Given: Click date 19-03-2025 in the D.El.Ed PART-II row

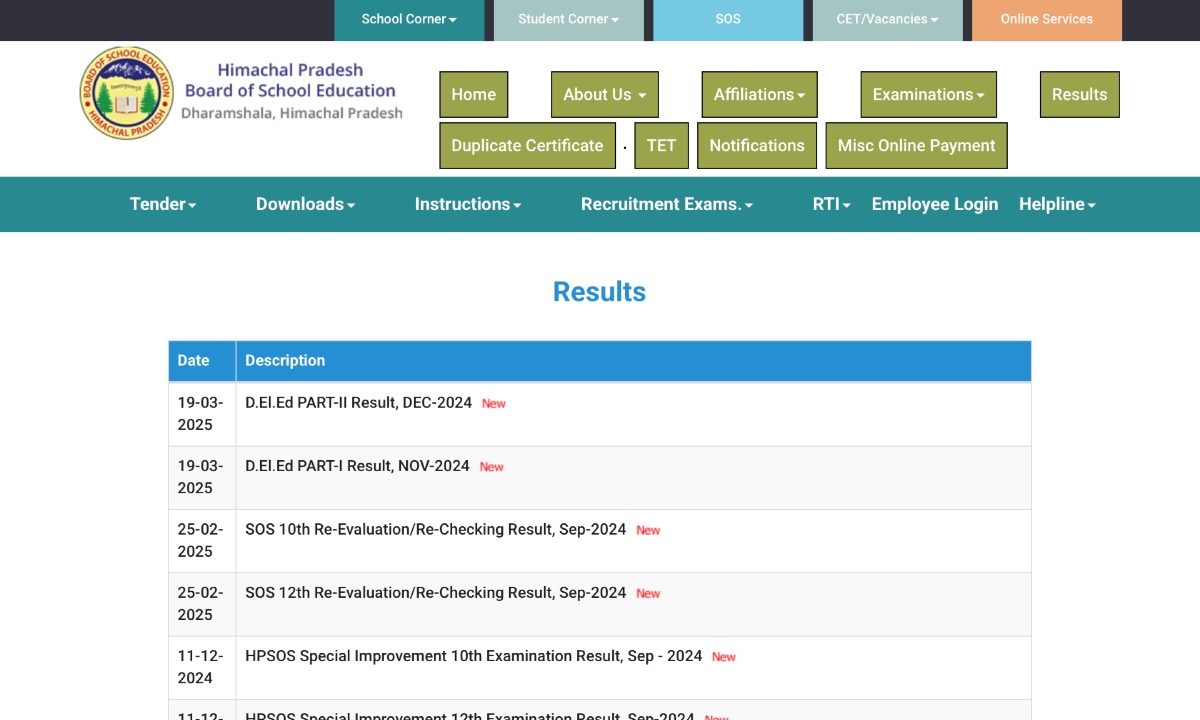Looking at the screenshot, I should 201,414.
